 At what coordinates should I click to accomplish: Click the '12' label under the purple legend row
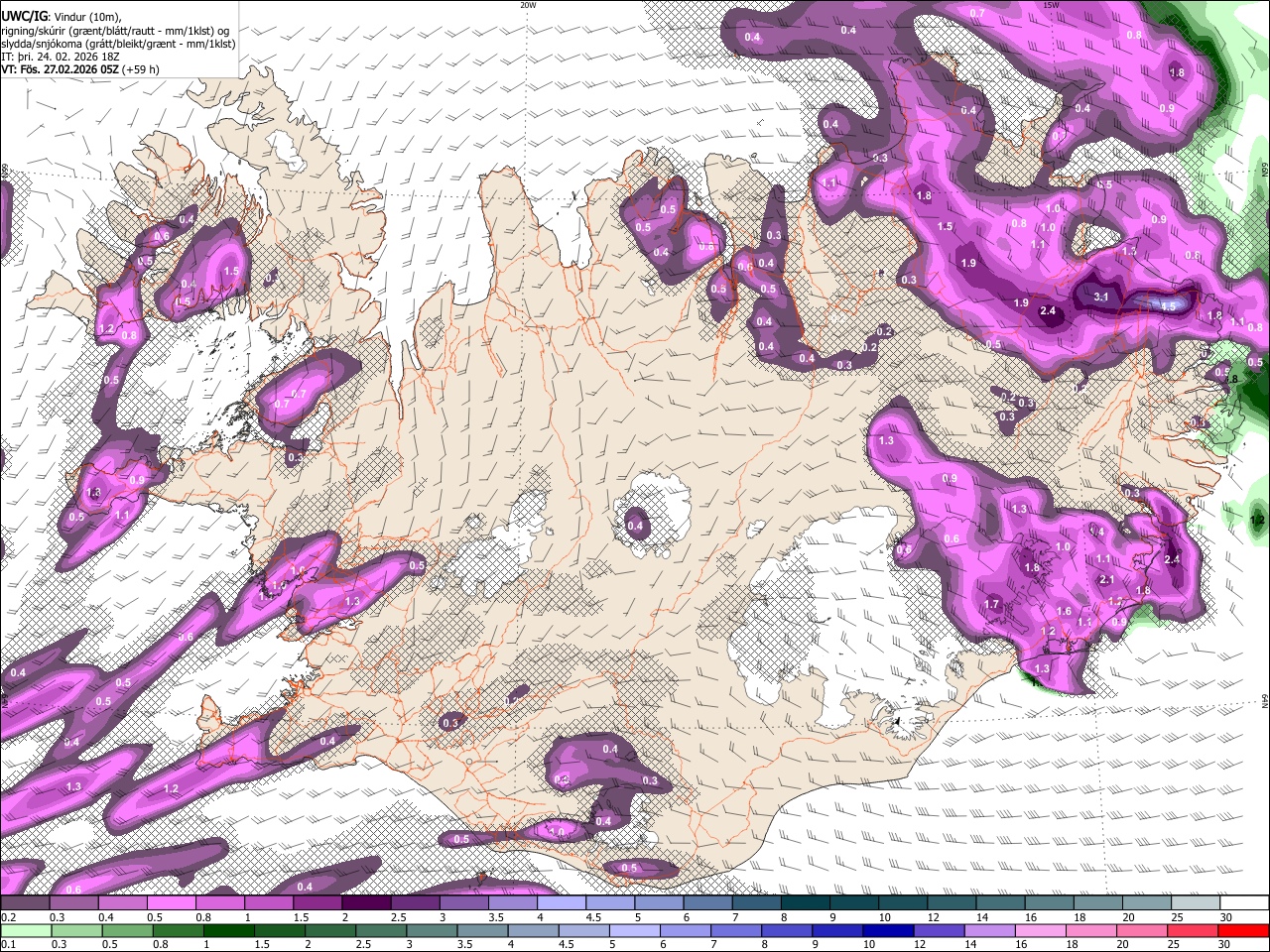click(x=933, y=917)
